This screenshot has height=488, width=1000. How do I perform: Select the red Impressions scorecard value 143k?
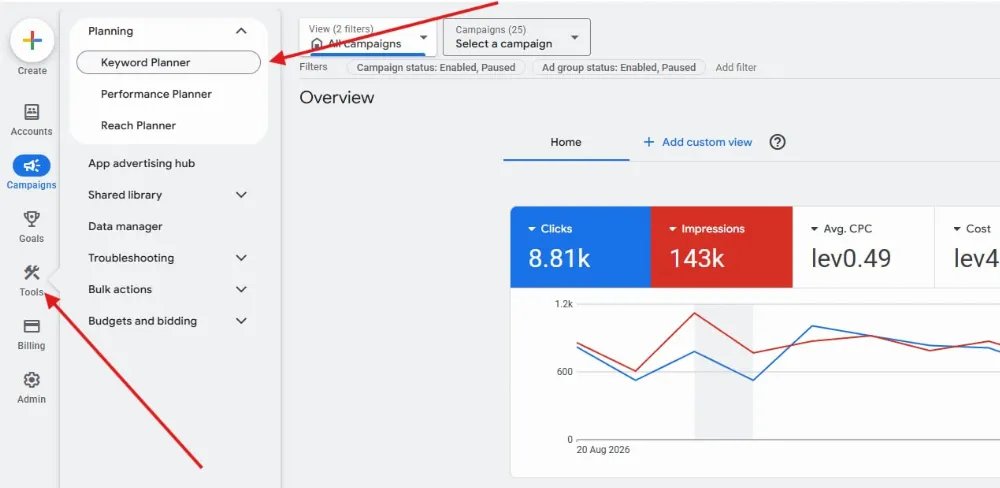pos(696,258)
